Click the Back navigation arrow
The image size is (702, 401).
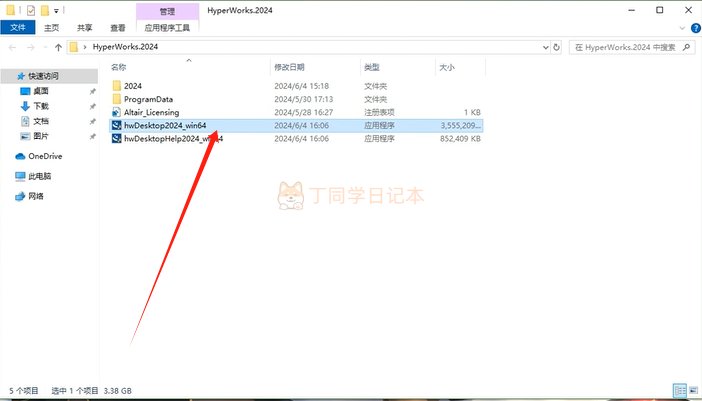(13, 47)
